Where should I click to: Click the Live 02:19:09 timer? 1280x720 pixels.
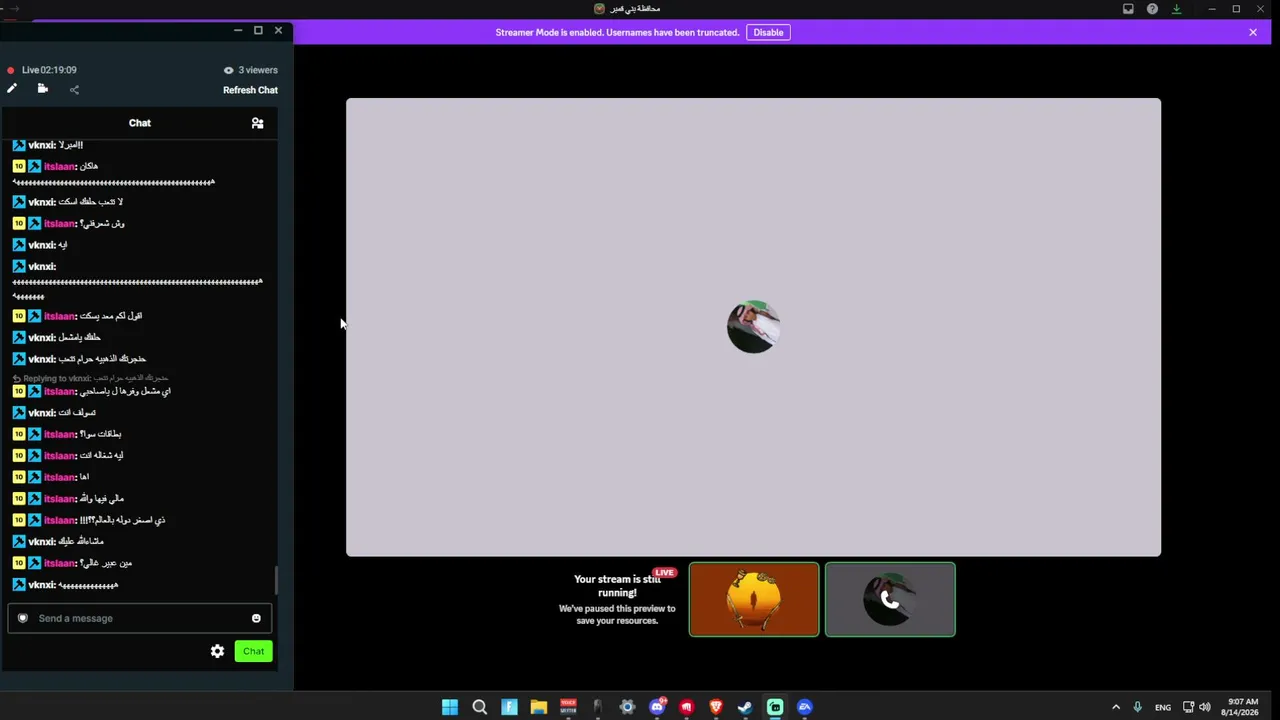[49, 70]
